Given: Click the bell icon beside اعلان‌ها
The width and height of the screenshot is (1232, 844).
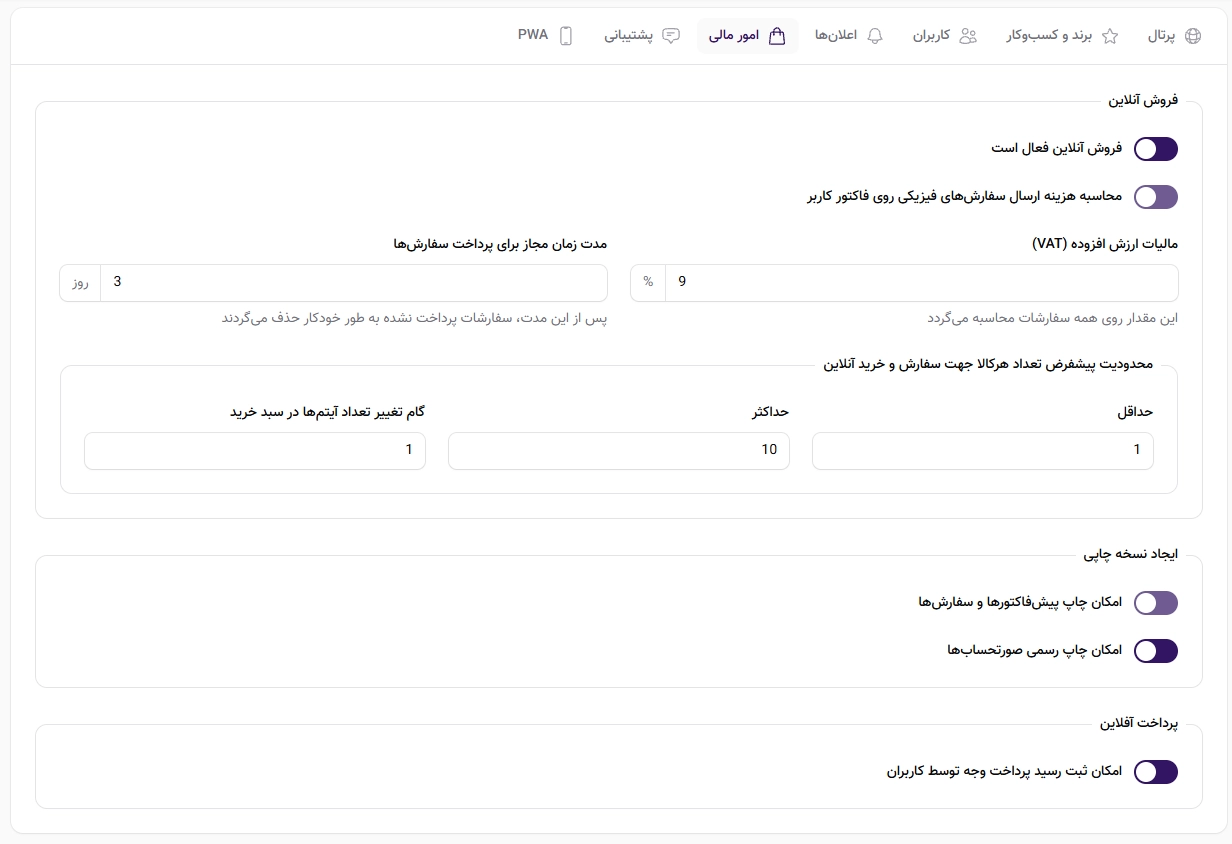Looking at the screenshot, I should (875, 36).
